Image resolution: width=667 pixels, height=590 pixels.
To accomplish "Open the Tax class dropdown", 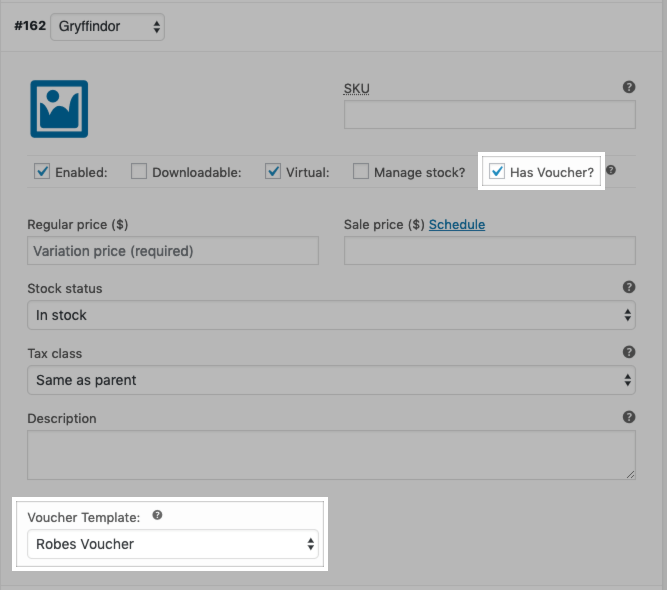I will coord(331,380).
